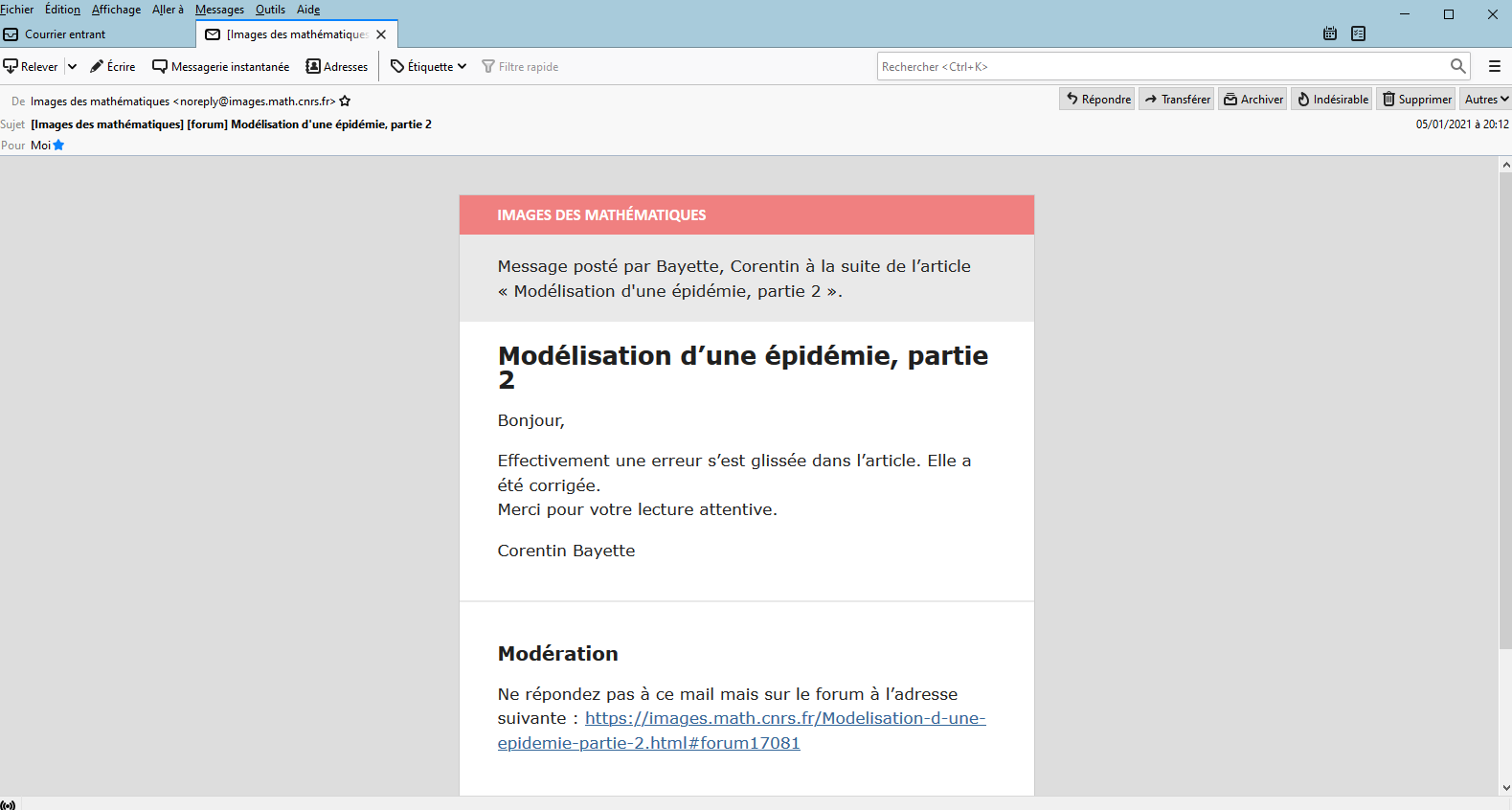Click the search magnifier icon

(1457, 66)
